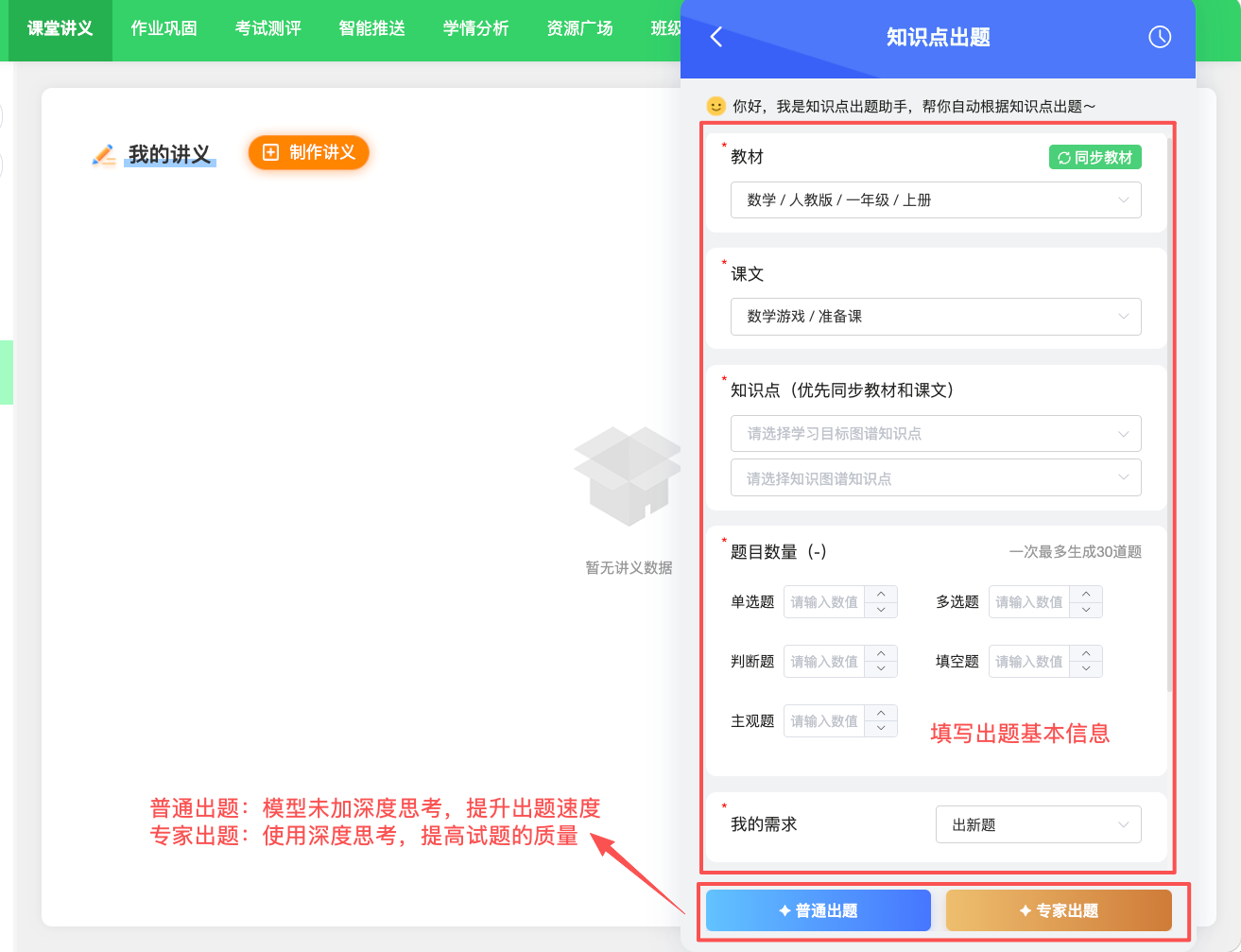
Task: Focus the 填空题 number input
Action: pyautogui.click(x=1029, y=662)
